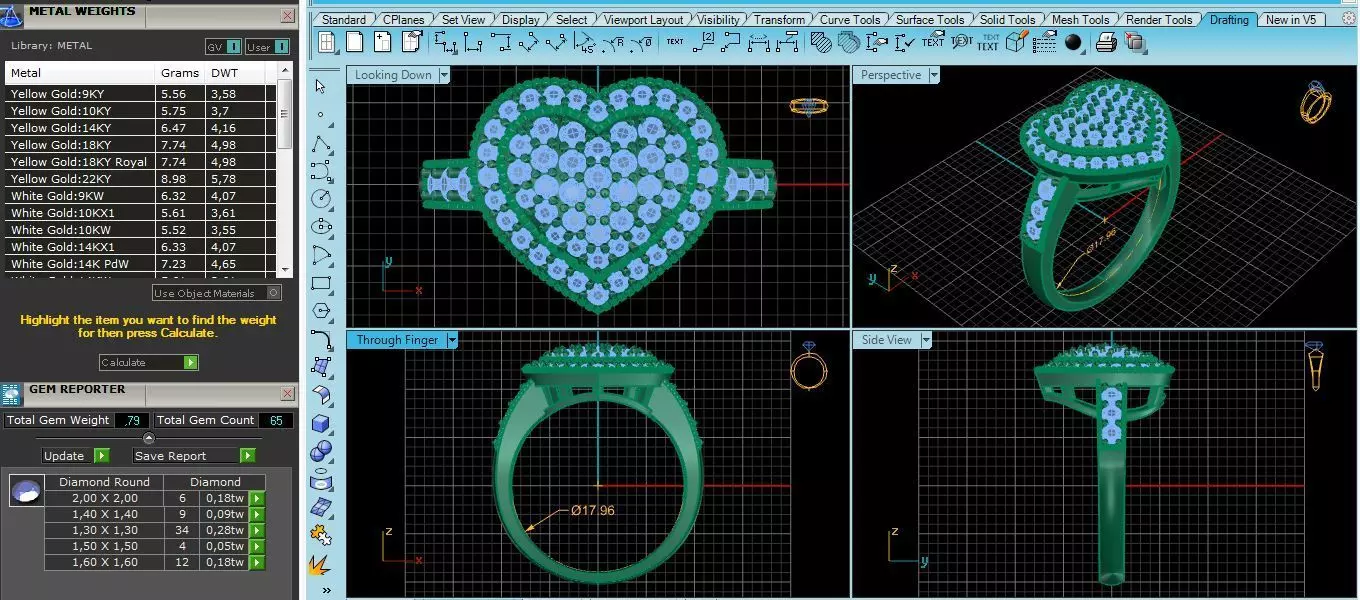
Task: Select the Yellow Gold:18KY Royal row
Action: (140, 162)
